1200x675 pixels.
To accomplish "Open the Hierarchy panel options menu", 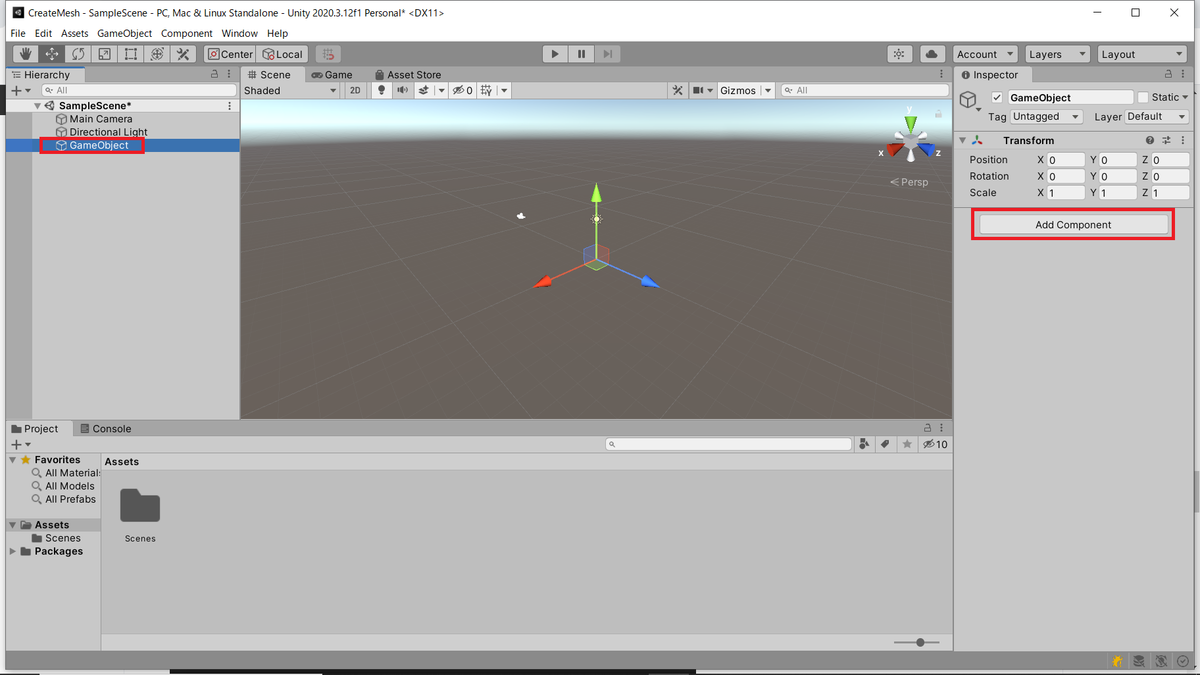I will 230,75.
